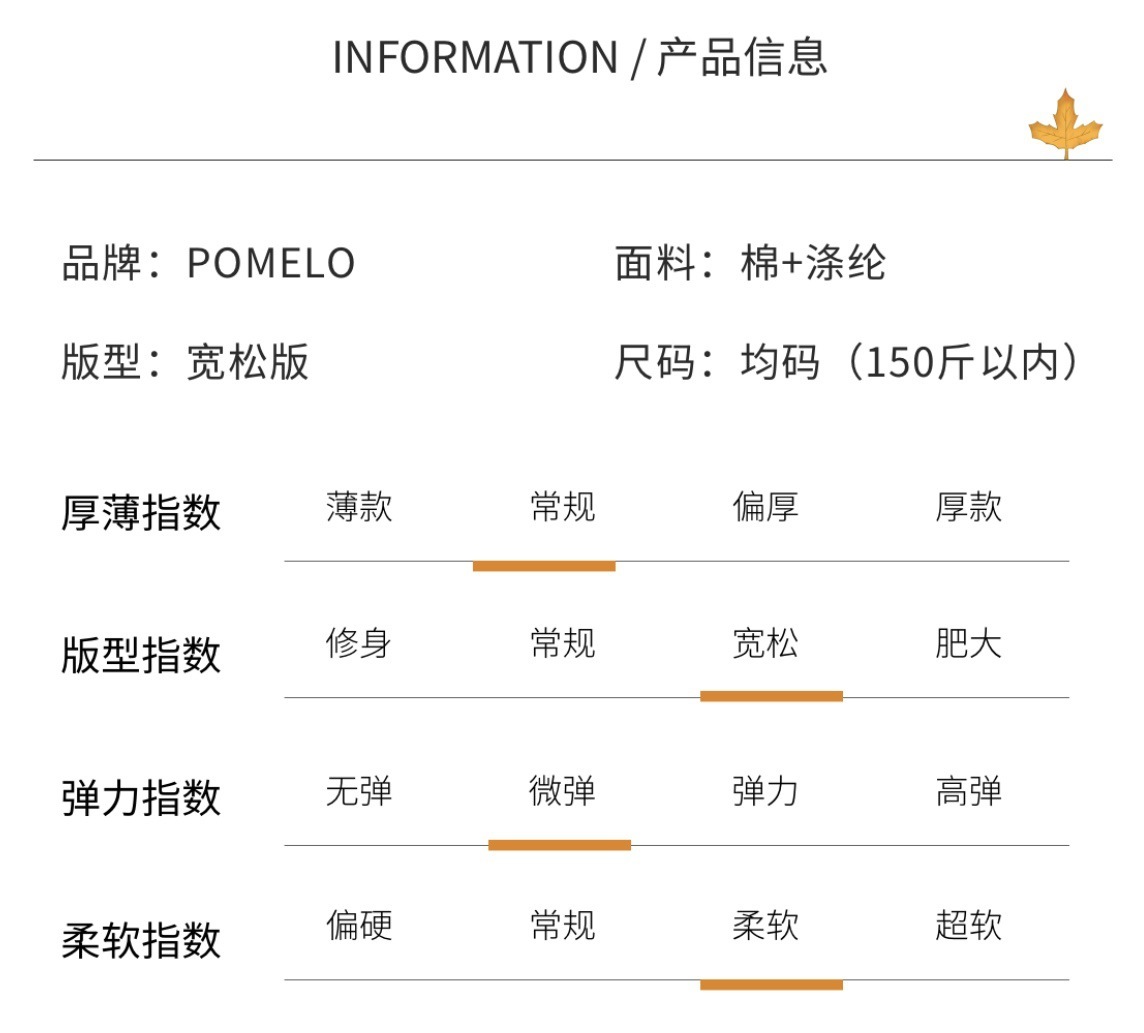Choose 超软 softness option

pyautogui.click(x=968, y=926)
